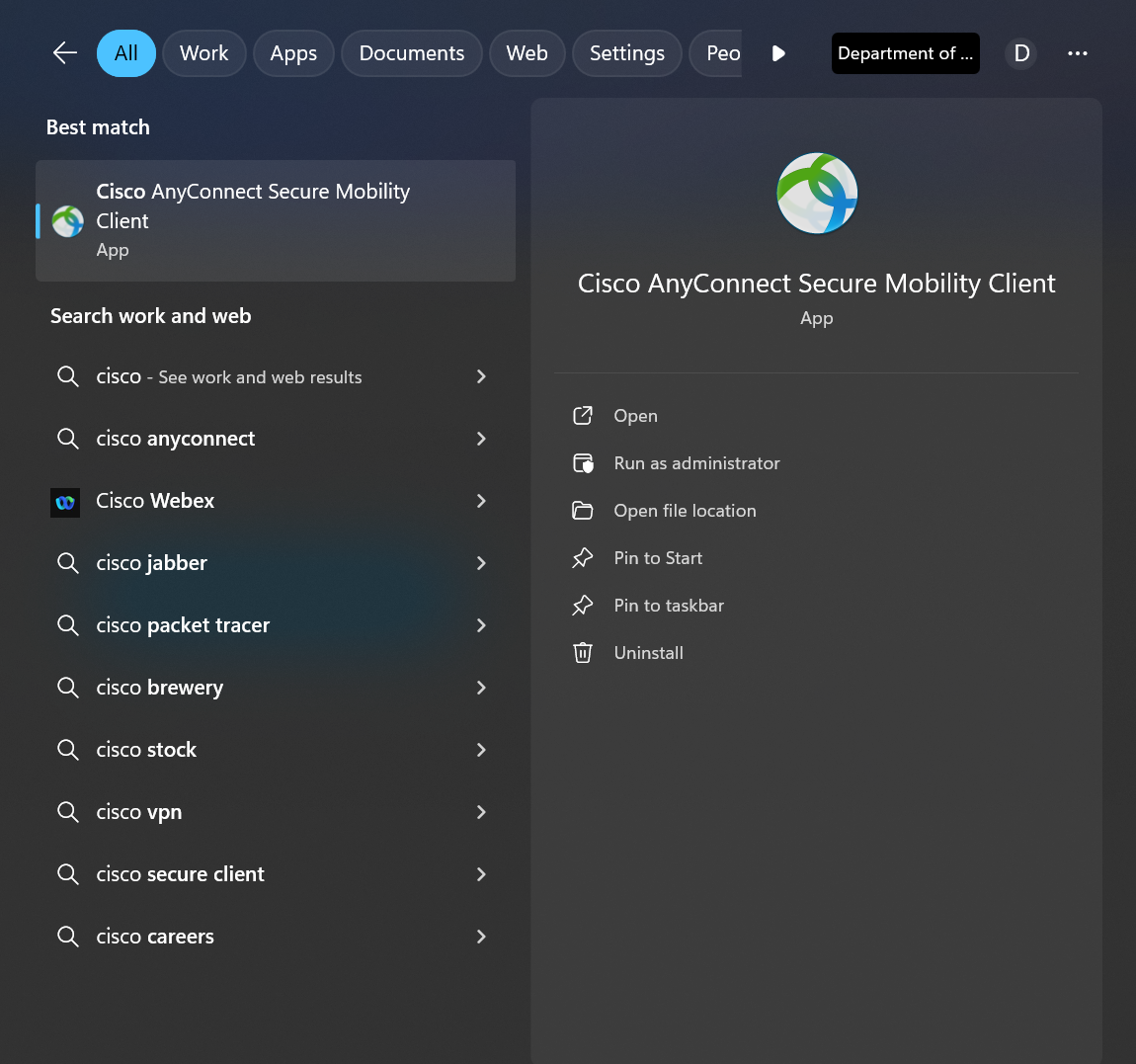Switch to the Web filter tab
Viewport: 1136px width, 1064px height.
[x=527, y=53]
